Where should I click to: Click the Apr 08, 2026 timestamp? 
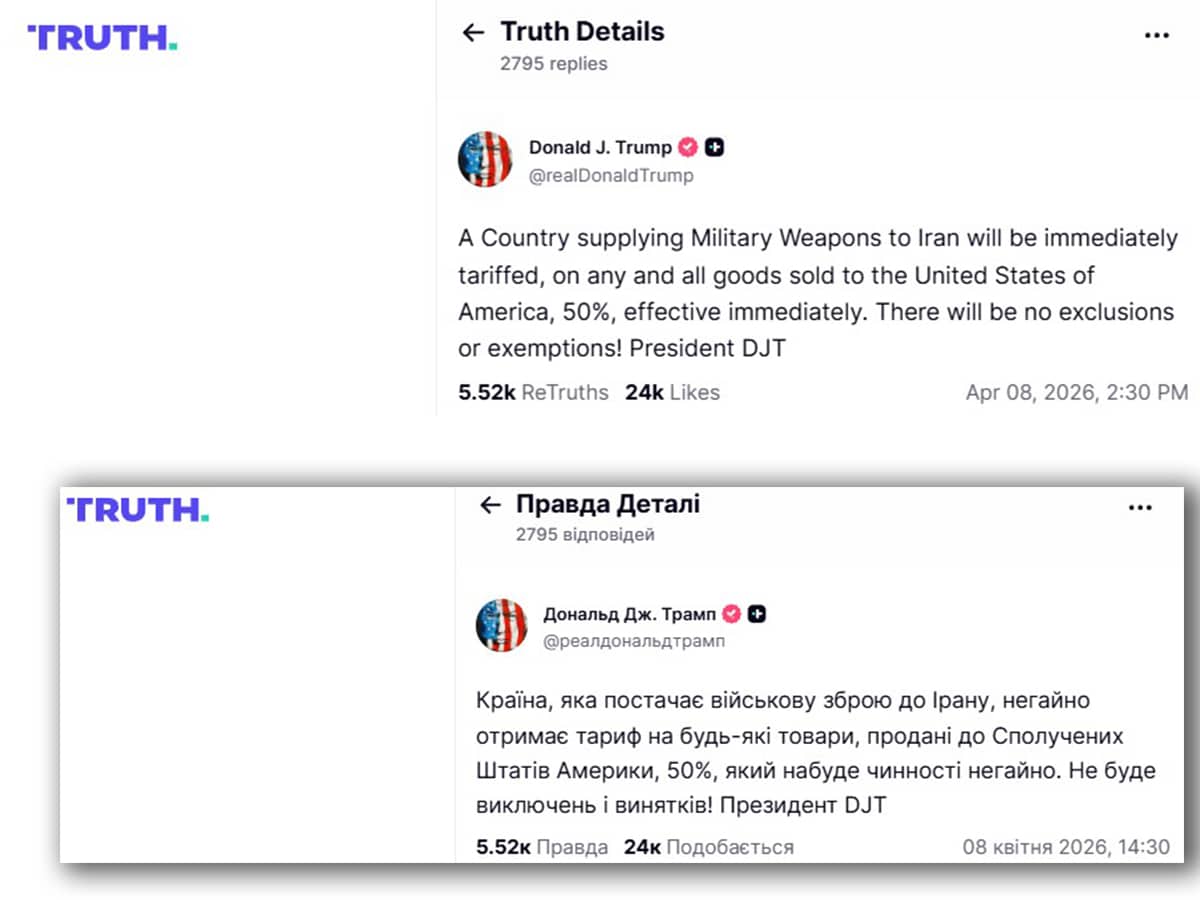(1076, 393)
